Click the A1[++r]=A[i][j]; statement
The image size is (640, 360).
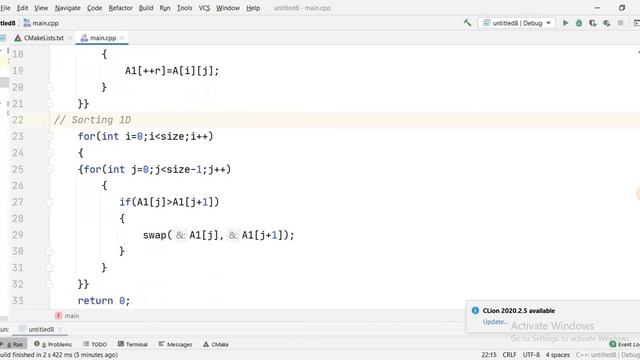pos(172,71)
